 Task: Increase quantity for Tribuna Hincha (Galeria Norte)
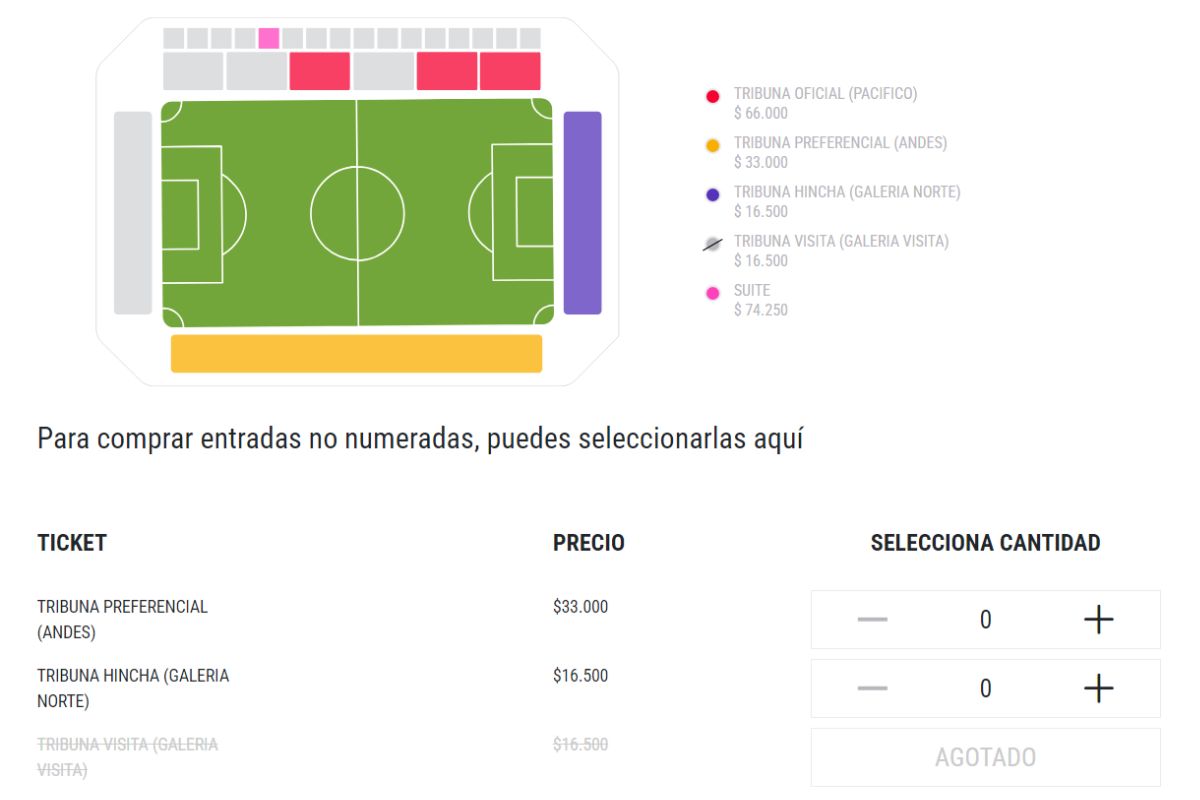click(x=1098, y=689)
